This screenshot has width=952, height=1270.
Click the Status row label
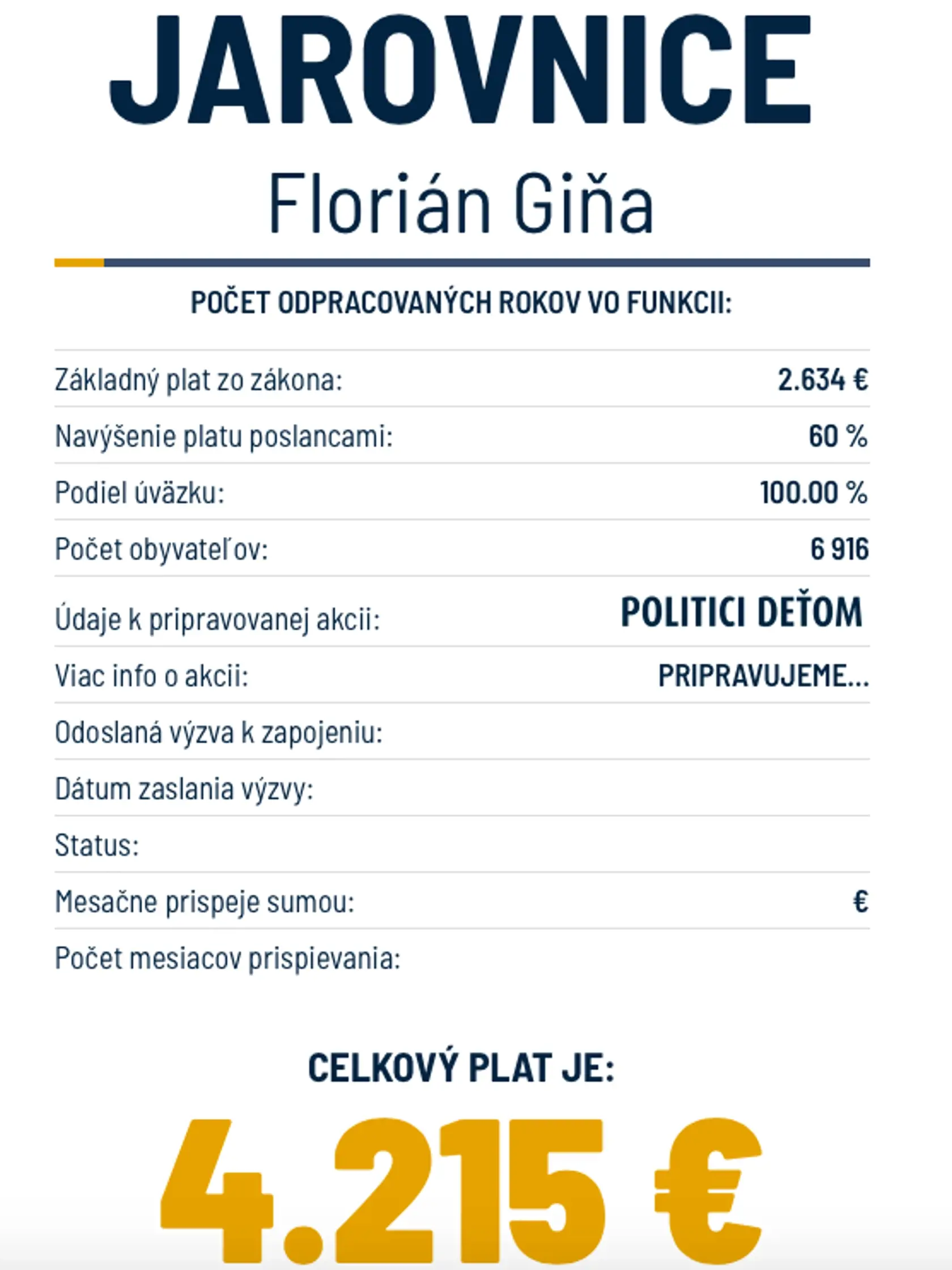tap(97, 845)
